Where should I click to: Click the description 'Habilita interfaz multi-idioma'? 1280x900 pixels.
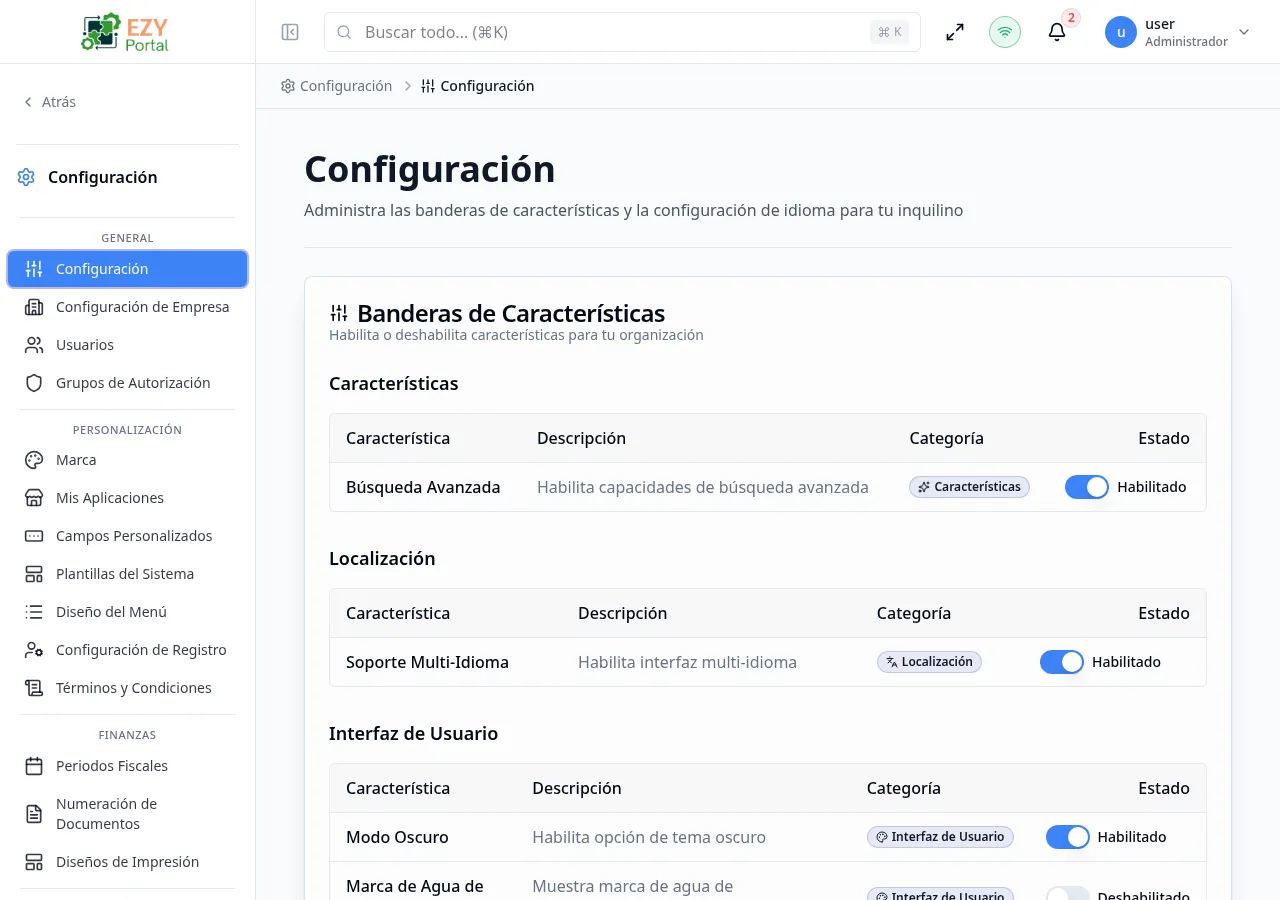pos(687,662)
